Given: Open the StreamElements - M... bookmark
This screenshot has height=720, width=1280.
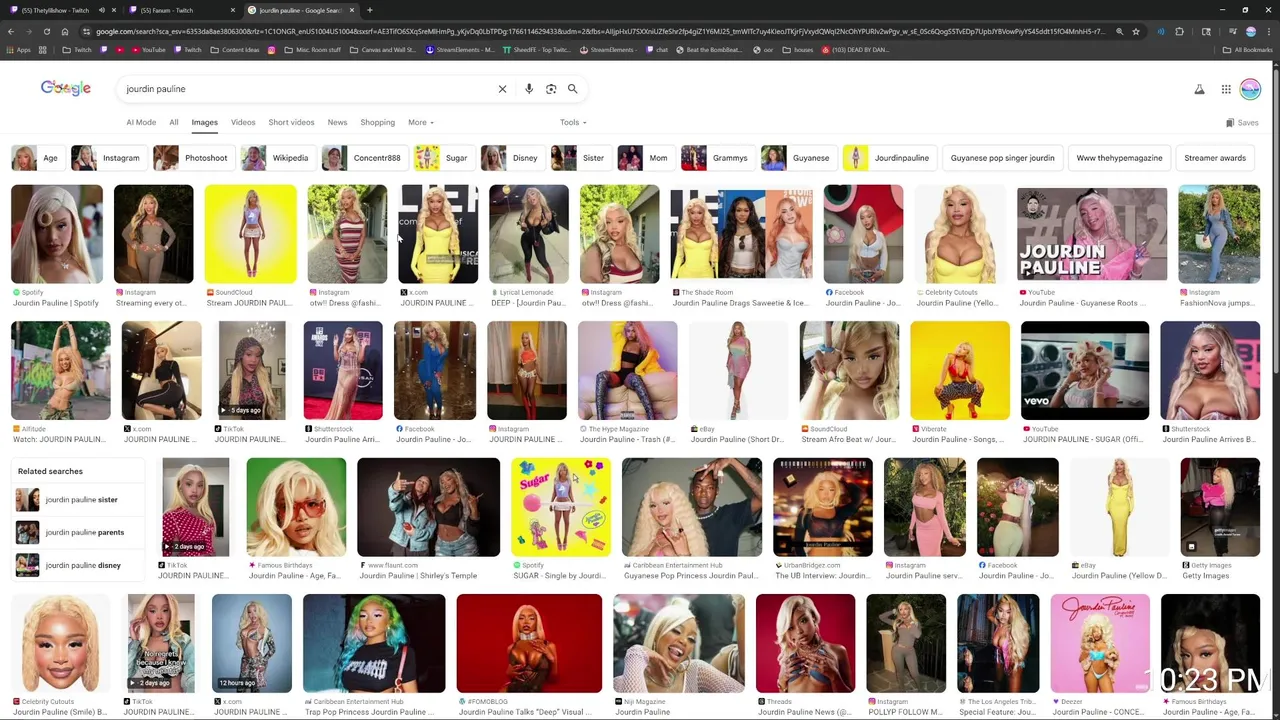Looking at the screenshot, I should pyautogui.click(x=461, y=50).
